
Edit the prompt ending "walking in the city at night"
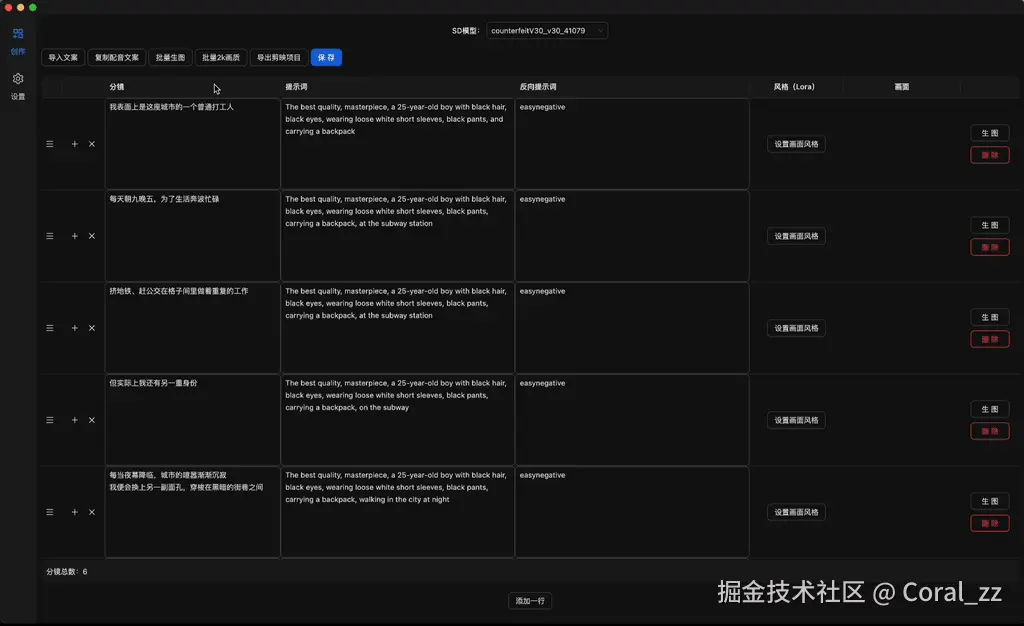pyautogui.click(x=398, y=512)
